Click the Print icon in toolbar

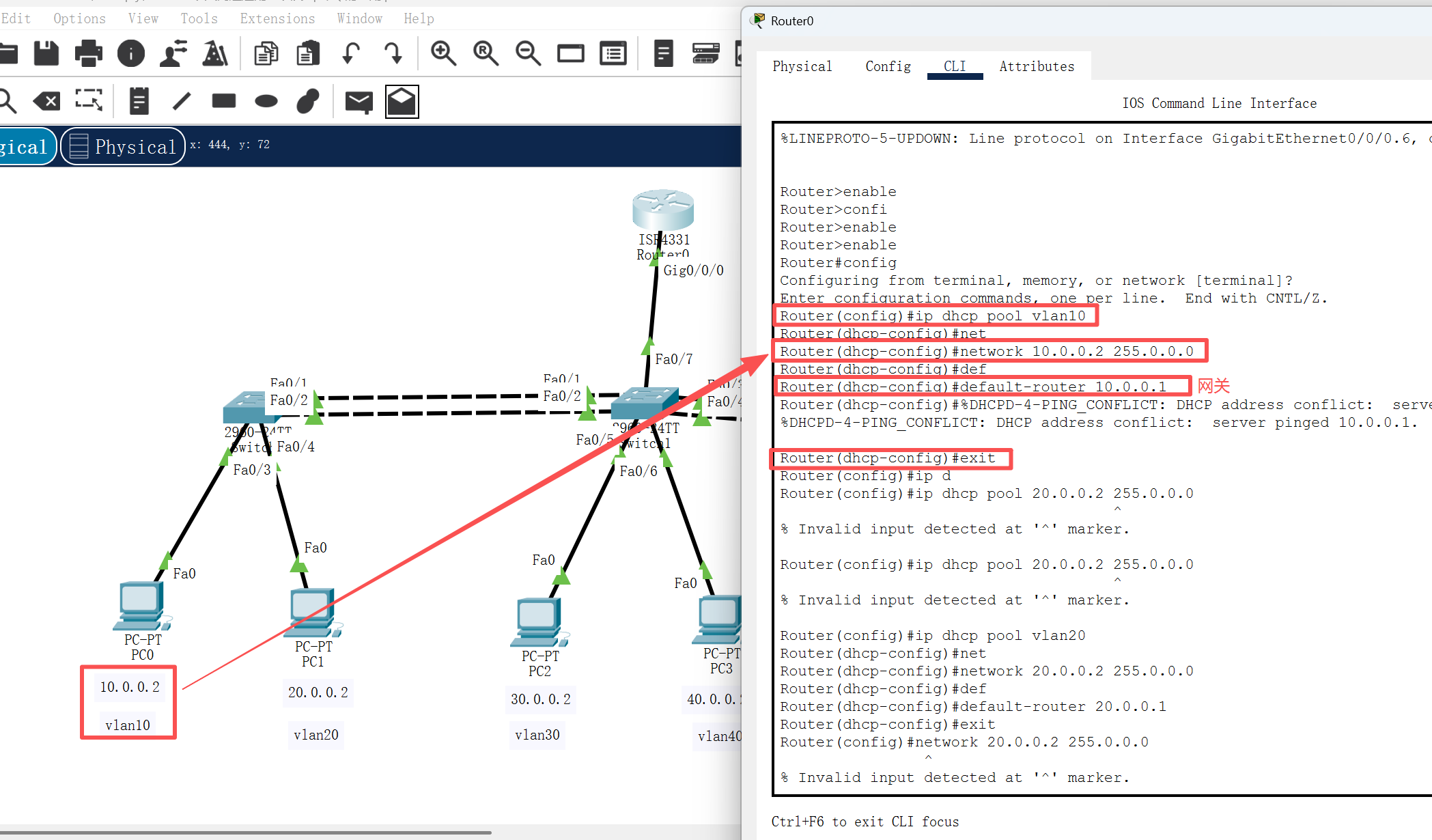point(88,53)
